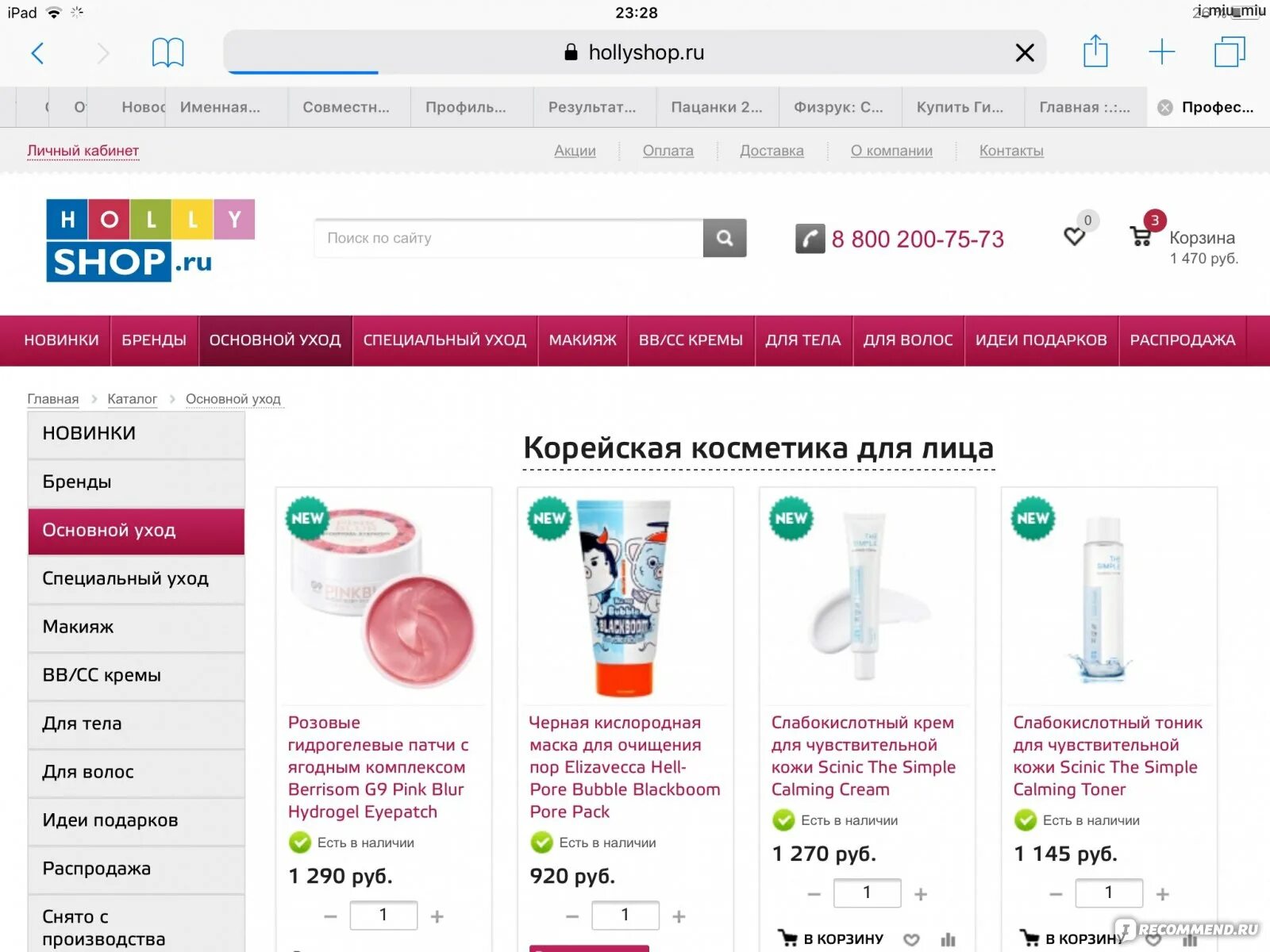Viewport: 1270px width, 952px height.
Task: Open the shopping cart icon
Action: tap(1141, 236)
